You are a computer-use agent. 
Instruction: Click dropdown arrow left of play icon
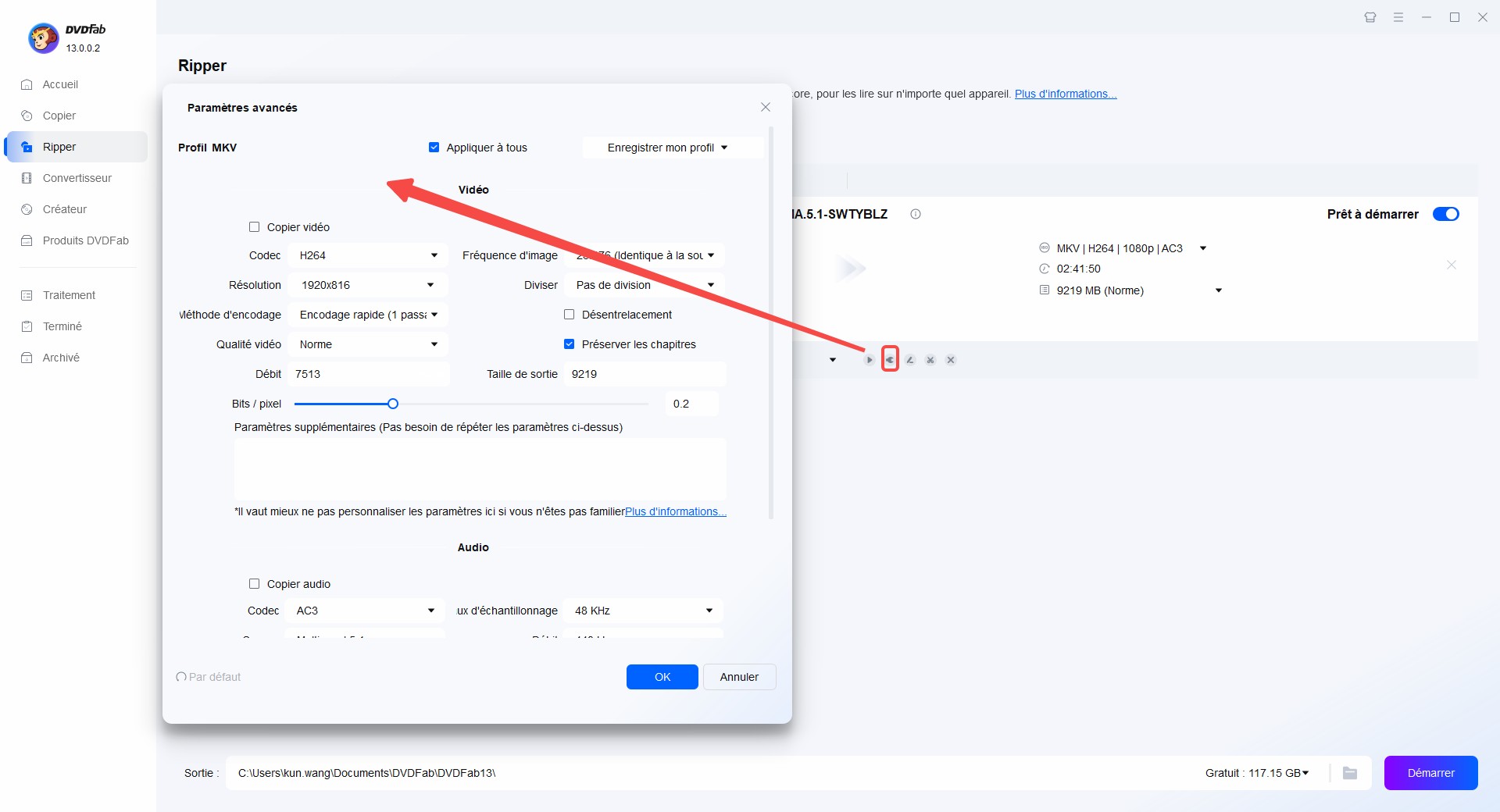click(833, 360)
